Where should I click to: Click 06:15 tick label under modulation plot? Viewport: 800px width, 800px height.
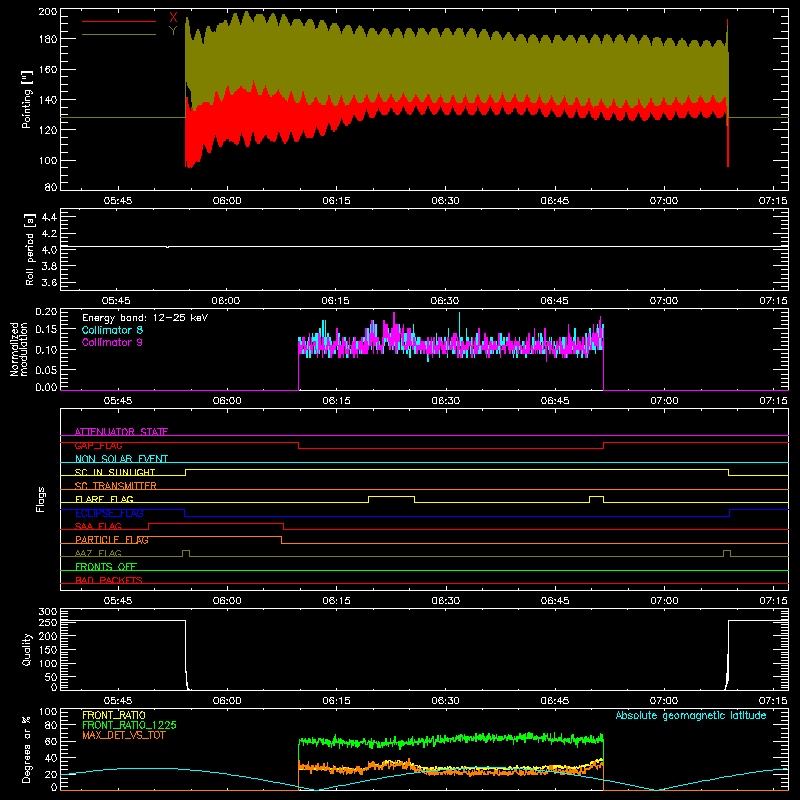coord(336,401)
